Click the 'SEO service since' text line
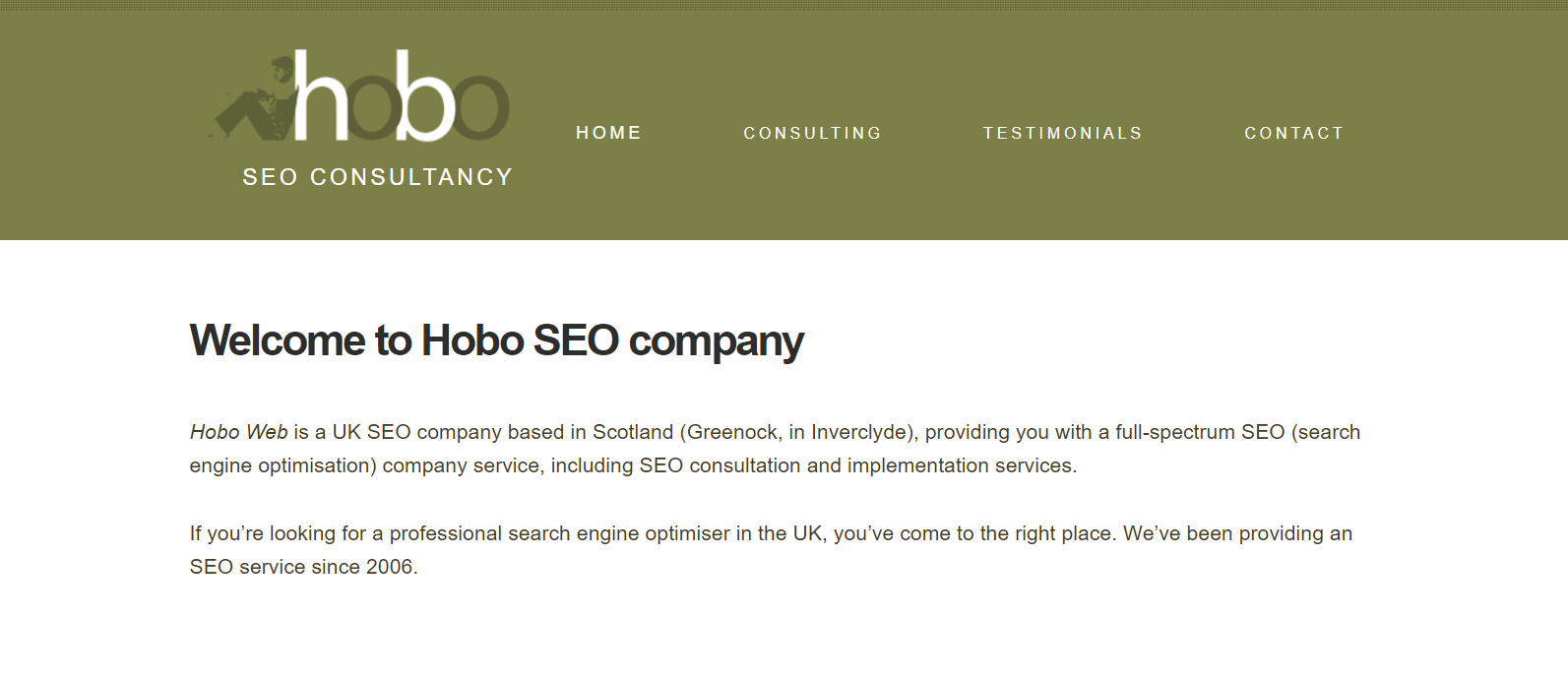 (x=276, y=567)
